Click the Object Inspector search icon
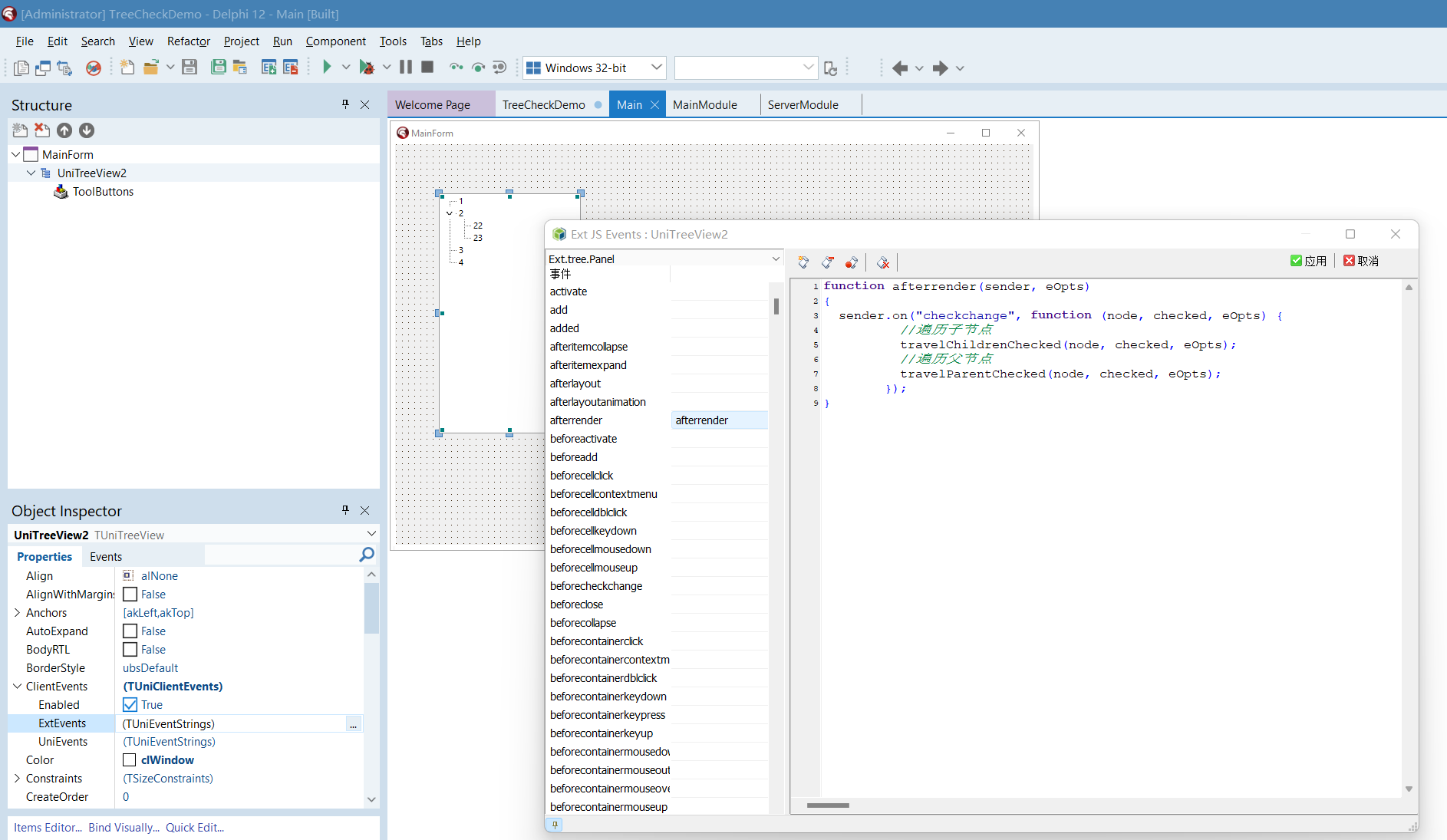Viewport: 1447px width, 840px height. [367, 555]
